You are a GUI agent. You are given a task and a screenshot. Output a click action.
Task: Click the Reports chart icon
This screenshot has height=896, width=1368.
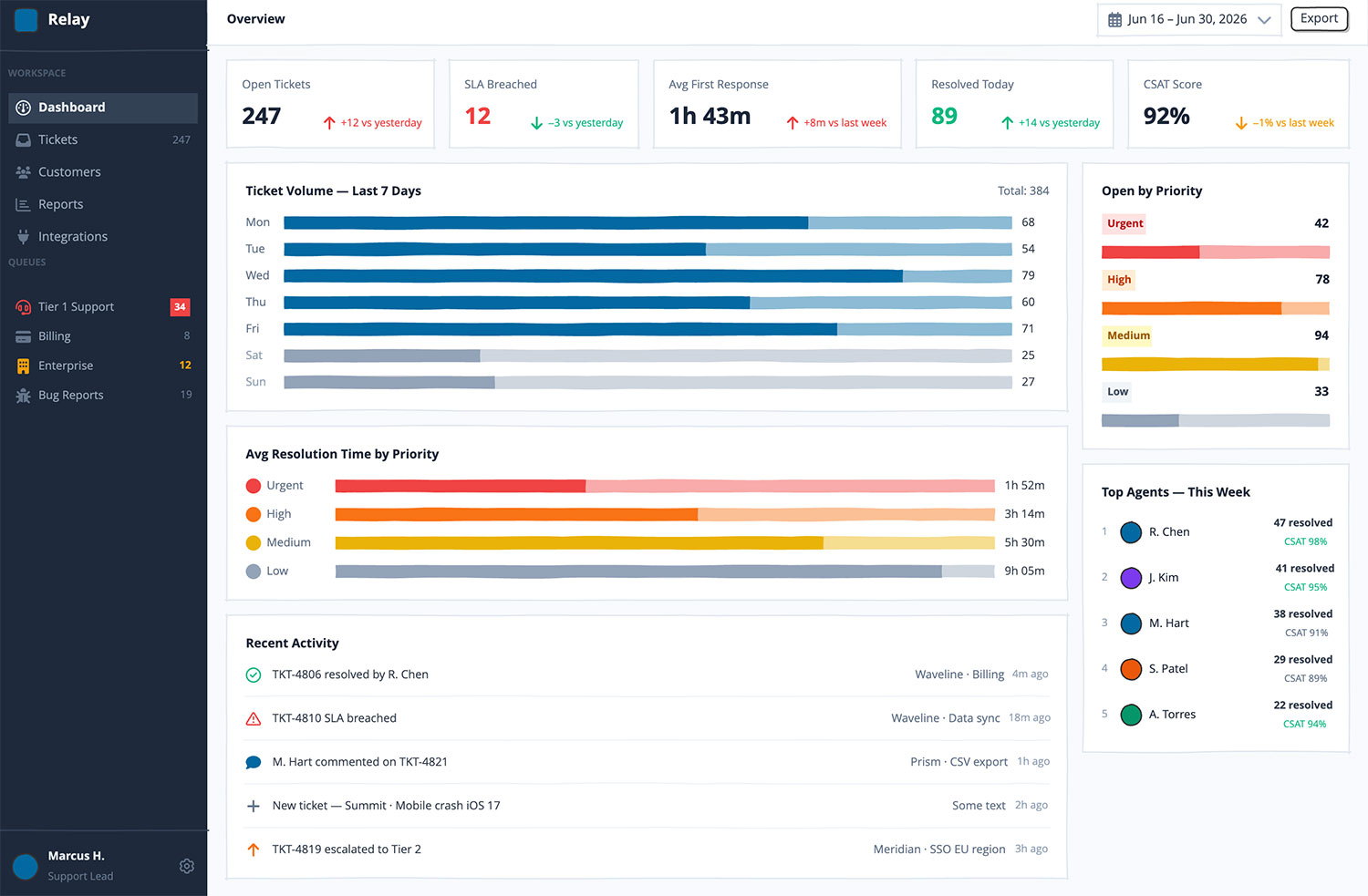(x=24, y=205)
